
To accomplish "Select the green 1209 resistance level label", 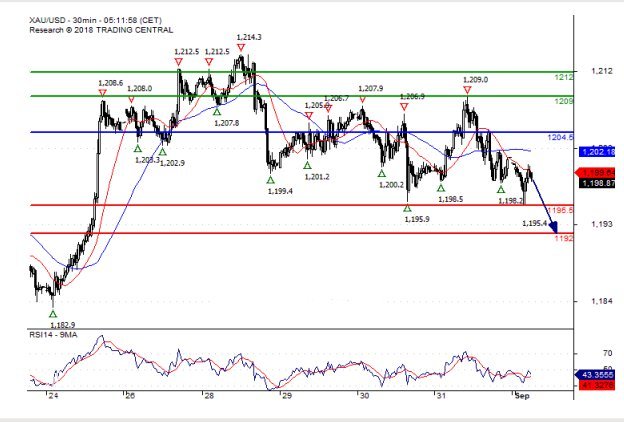I will [564, 101].
